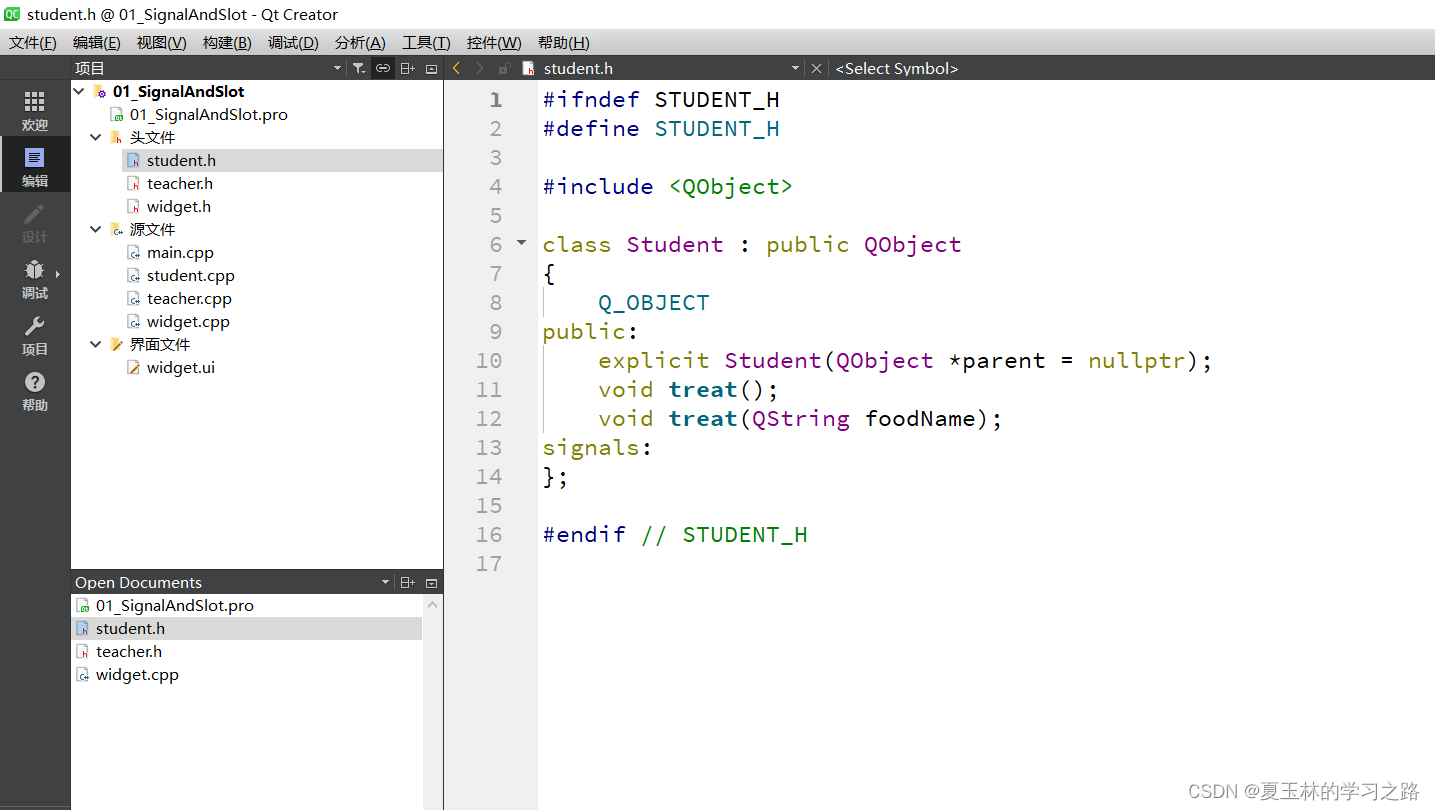Select main.cpp in the project tree

(180, 252)
